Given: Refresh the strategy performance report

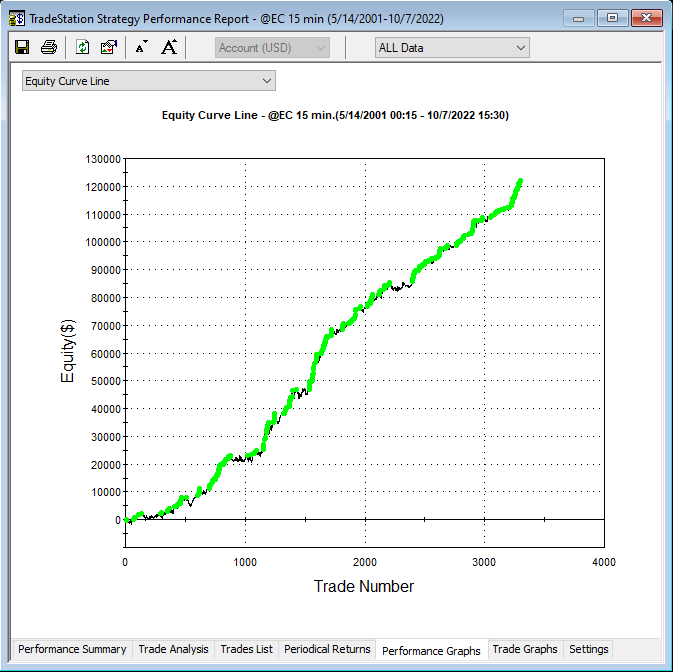Looking at the screenshot, I should [x=83, y=47].
